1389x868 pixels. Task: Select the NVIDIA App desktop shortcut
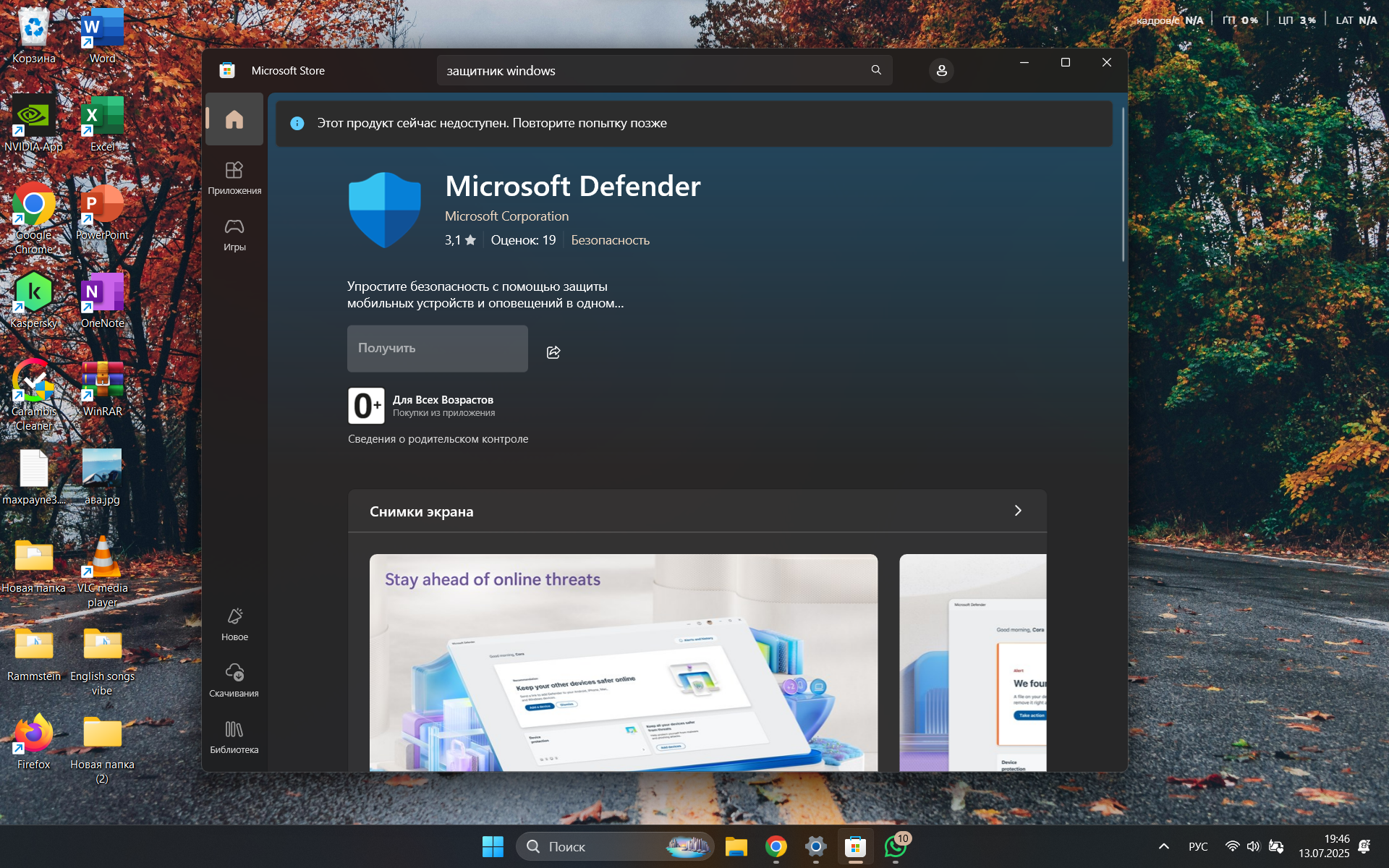(x=33, y=124)
